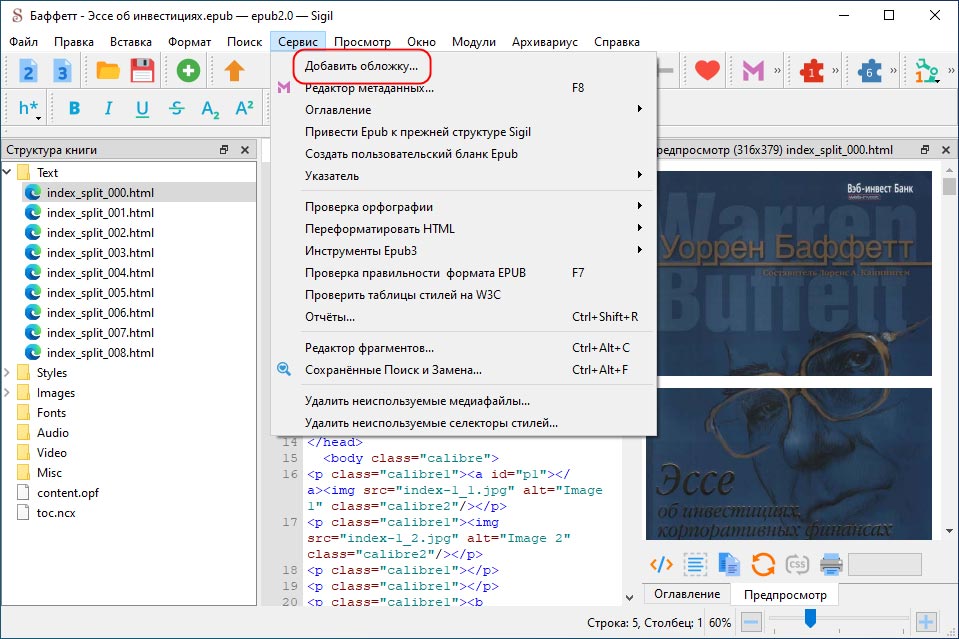Expand the Images folder
Screen dimensions: 959x639
pyautogui.click(x=7, y=393)
